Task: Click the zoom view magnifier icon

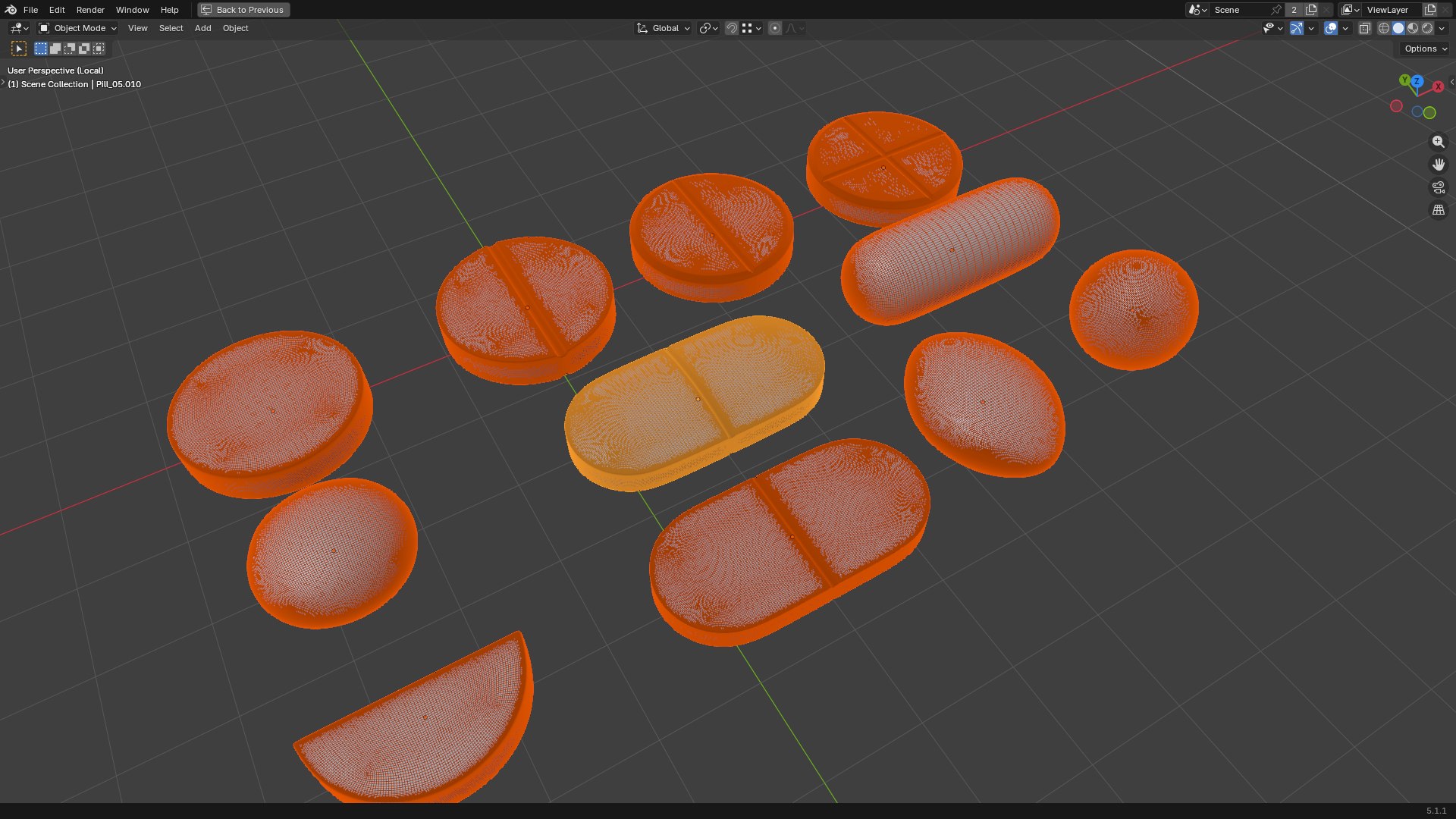Action: point(1438,142)
